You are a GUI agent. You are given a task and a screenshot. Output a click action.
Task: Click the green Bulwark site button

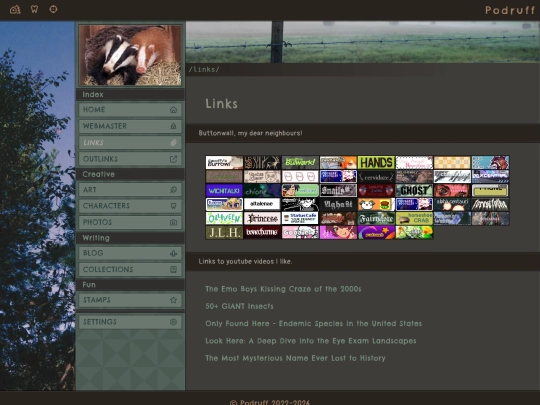pos(300,163)
